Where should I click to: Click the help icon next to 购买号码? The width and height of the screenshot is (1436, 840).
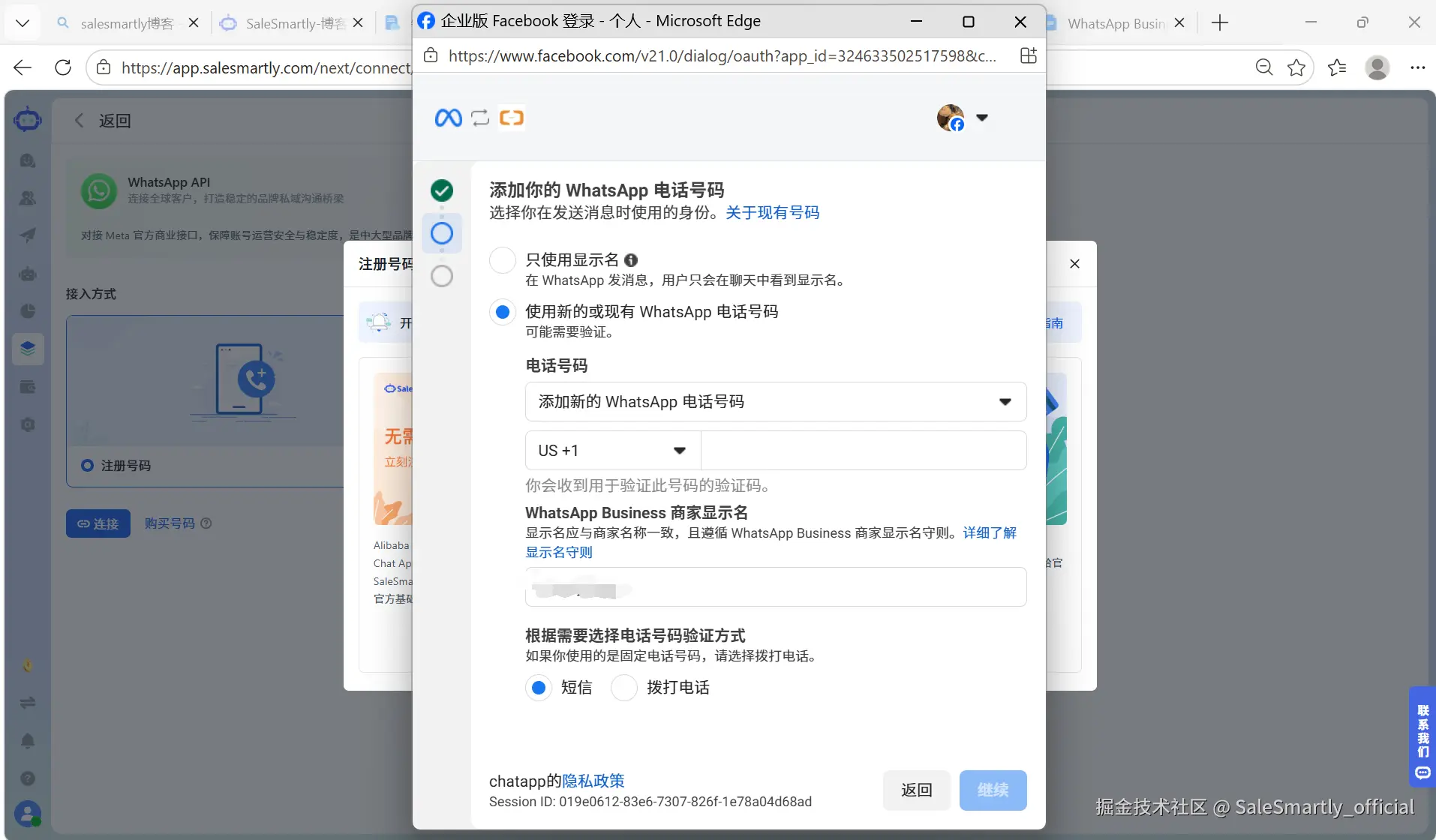206,523
